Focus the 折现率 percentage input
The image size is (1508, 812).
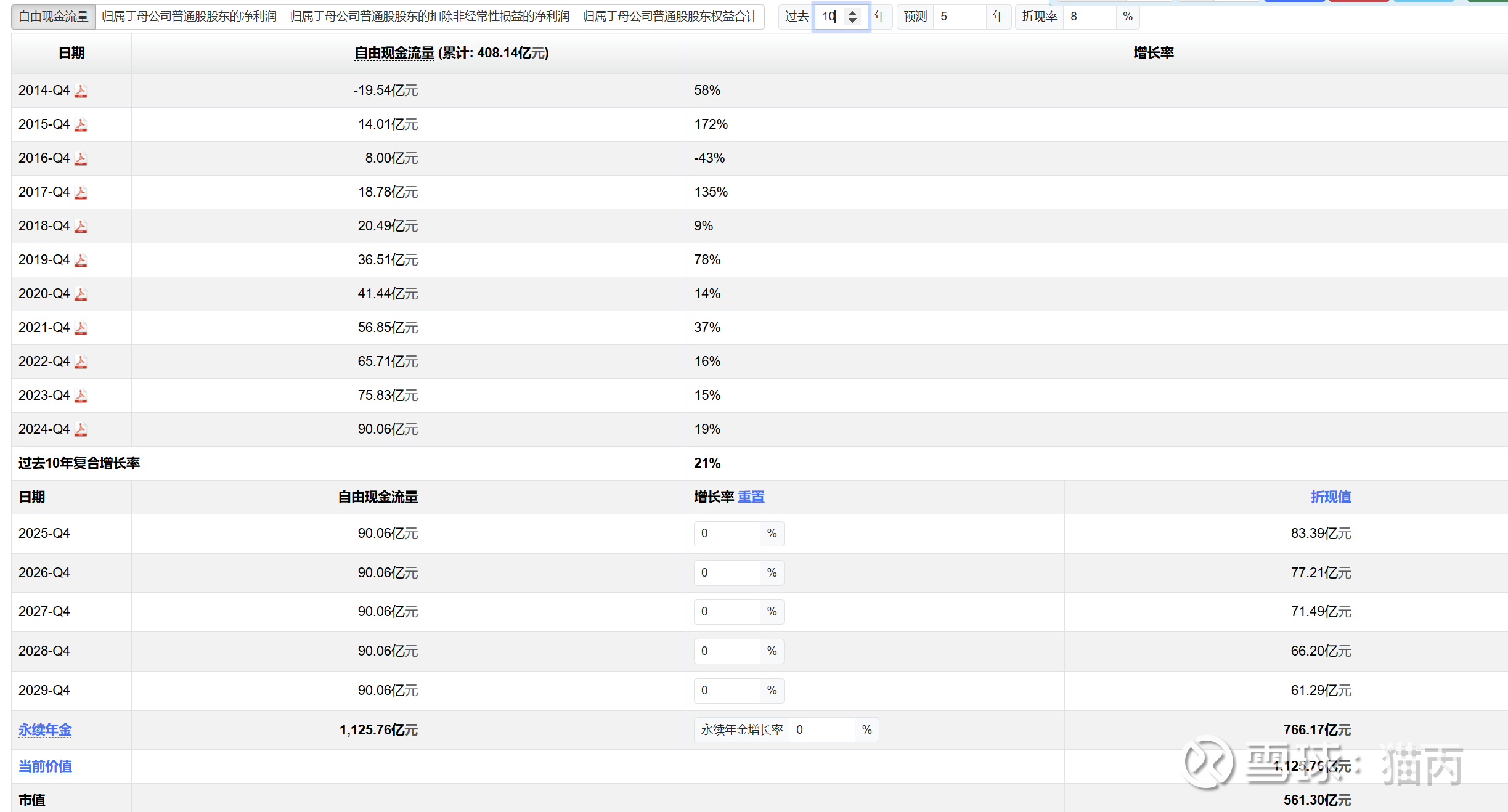point(1088,17)
